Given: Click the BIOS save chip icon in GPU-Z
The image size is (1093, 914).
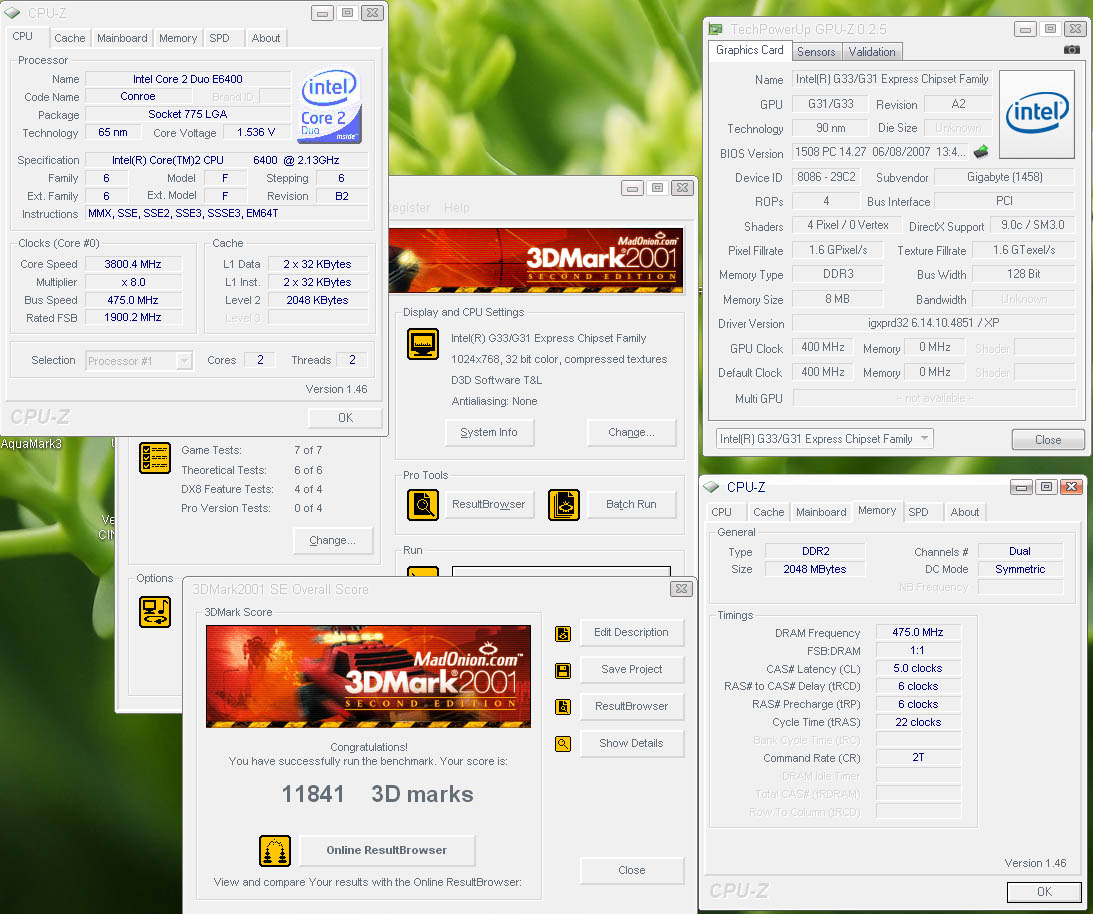Looking at the screenshot, I should (981, 151).
